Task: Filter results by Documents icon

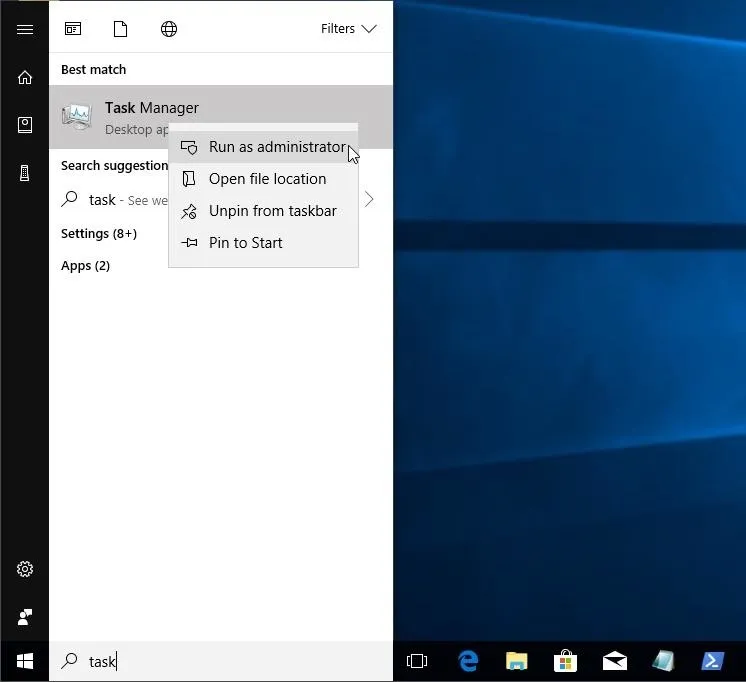Action: tap(120, 29)
